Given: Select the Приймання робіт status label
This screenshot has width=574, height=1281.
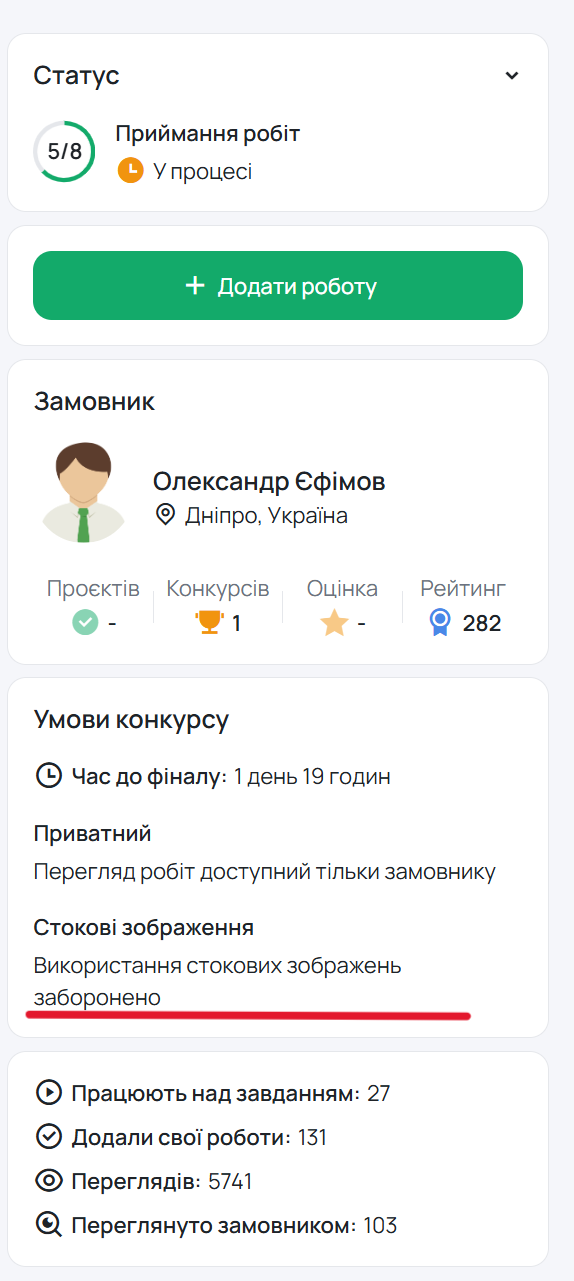Looking at the screenshot, I should pyautogui.click(x=207, y=134).
